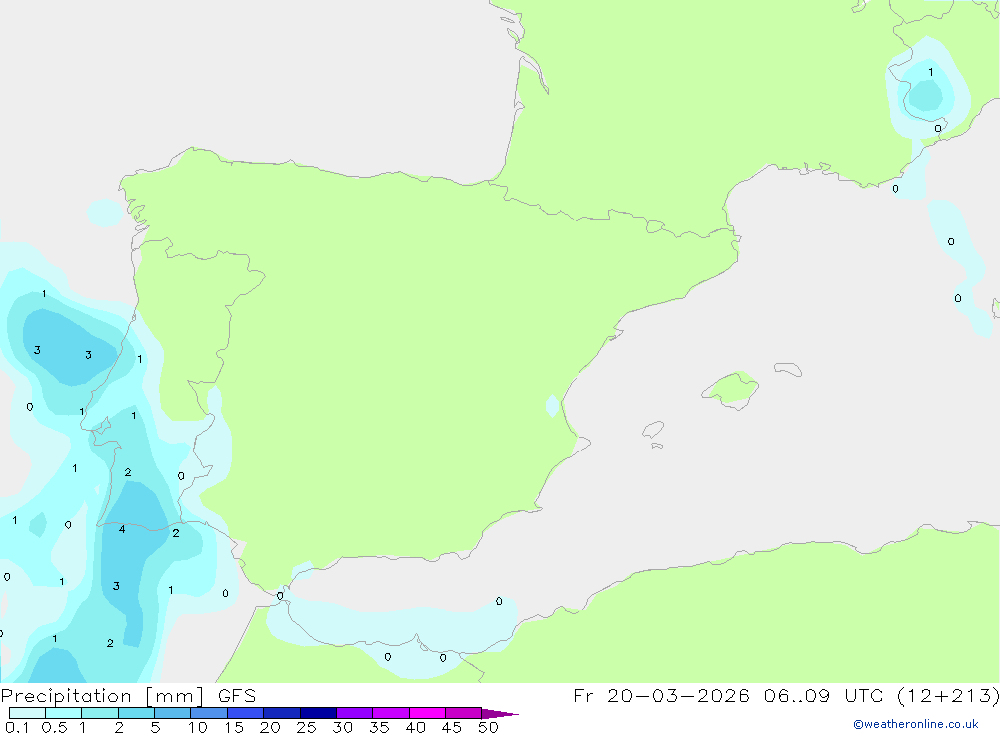Screen dimensions: 1000x733
Task: Select the legend swatch between 2 and 5
Action: 136,713
